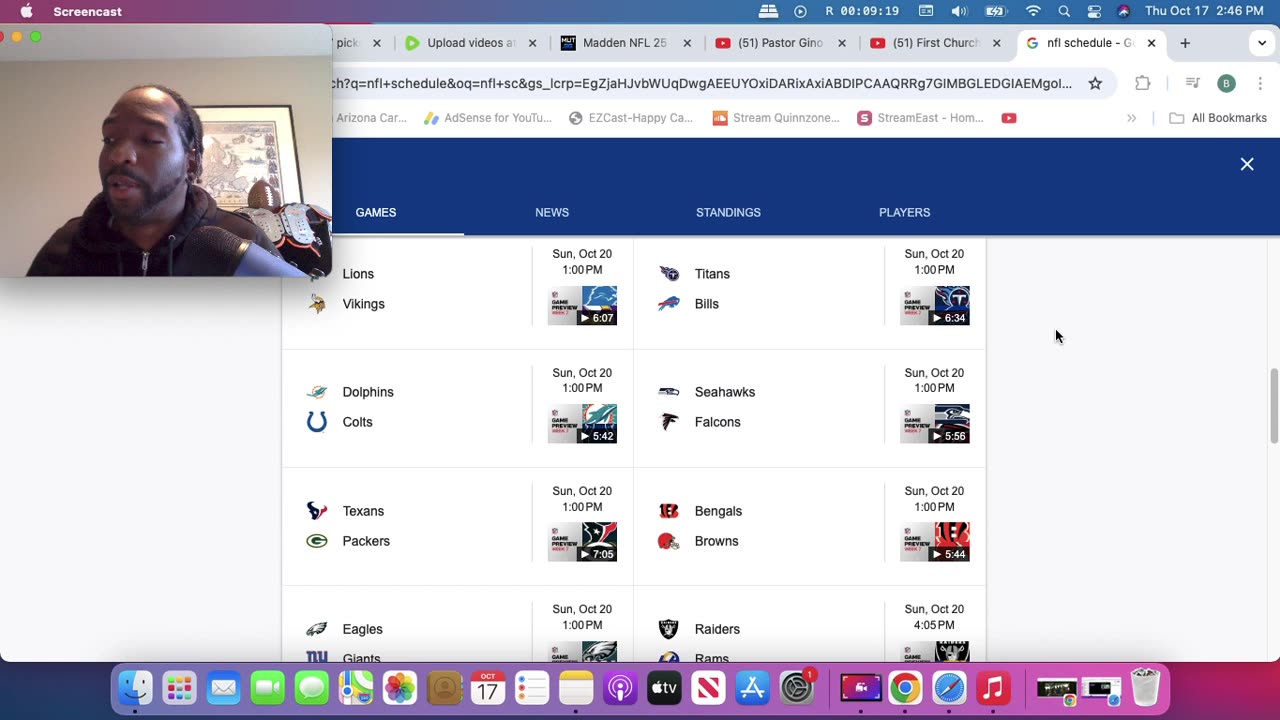Screen dimensions: 1280x720
Task: Open Launchpad from the Dock
Action: tap(180, 688)
